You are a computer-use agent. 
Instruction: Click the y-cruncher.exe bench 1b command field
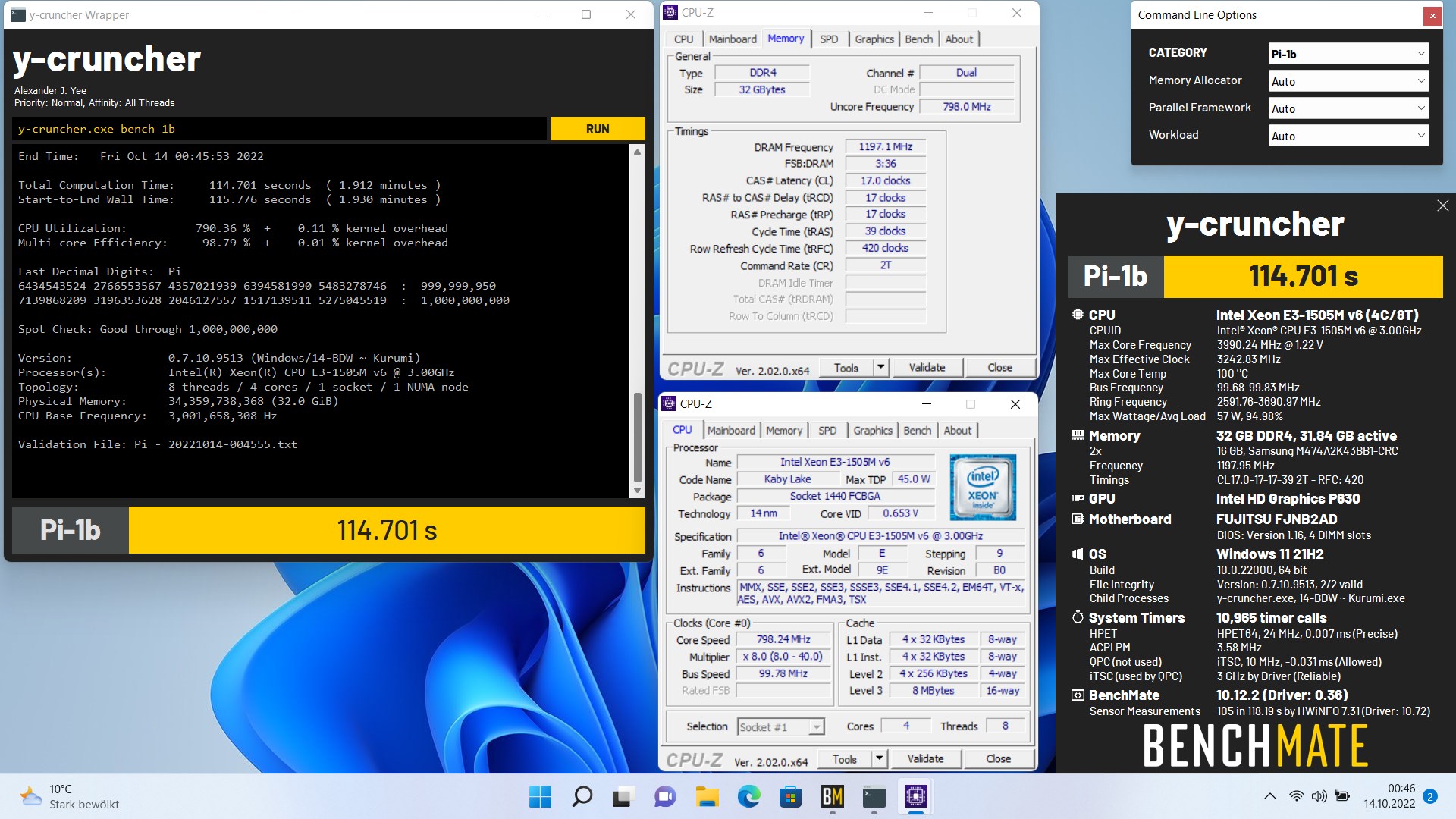tap(279, 129)
